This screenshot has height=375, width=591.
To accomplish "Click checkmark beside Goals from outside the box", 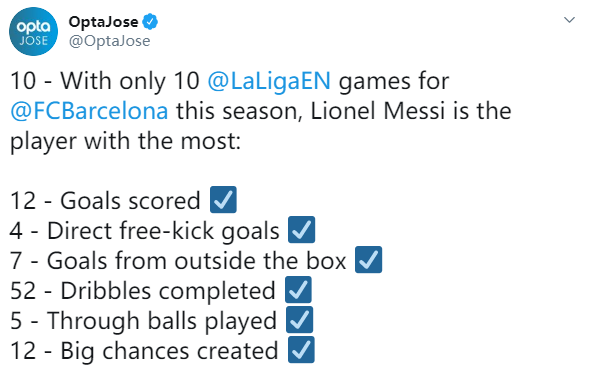I will click(369, 260).
